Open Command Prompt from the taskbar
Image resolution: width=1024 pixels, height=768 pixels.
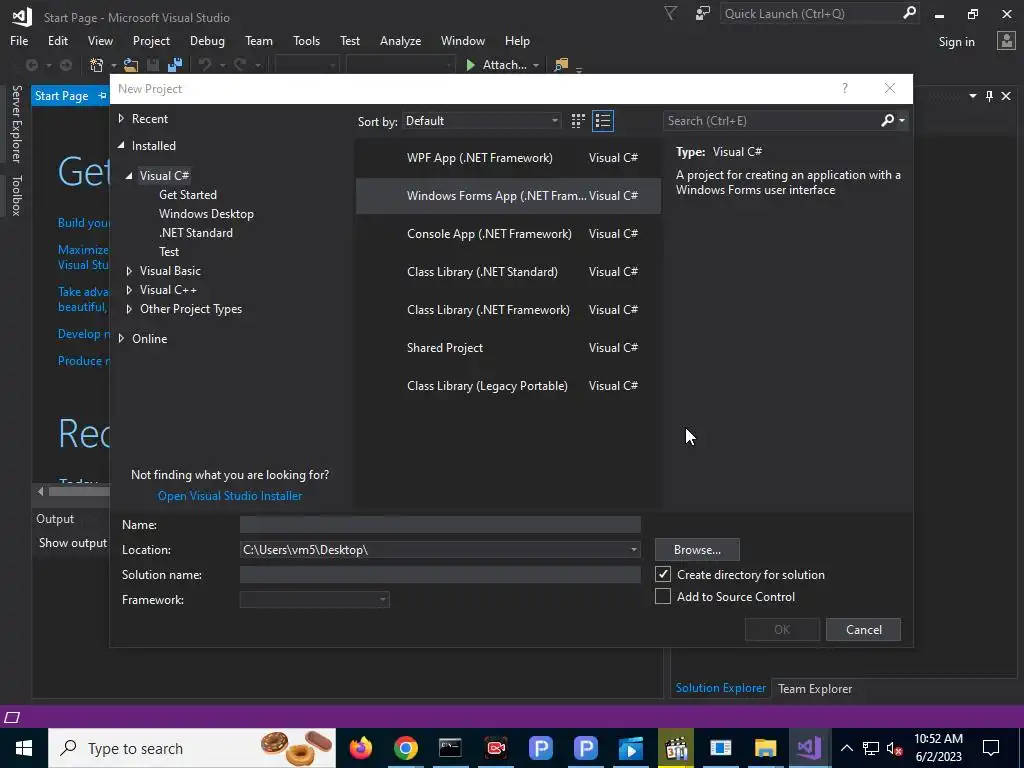(451, 748)
